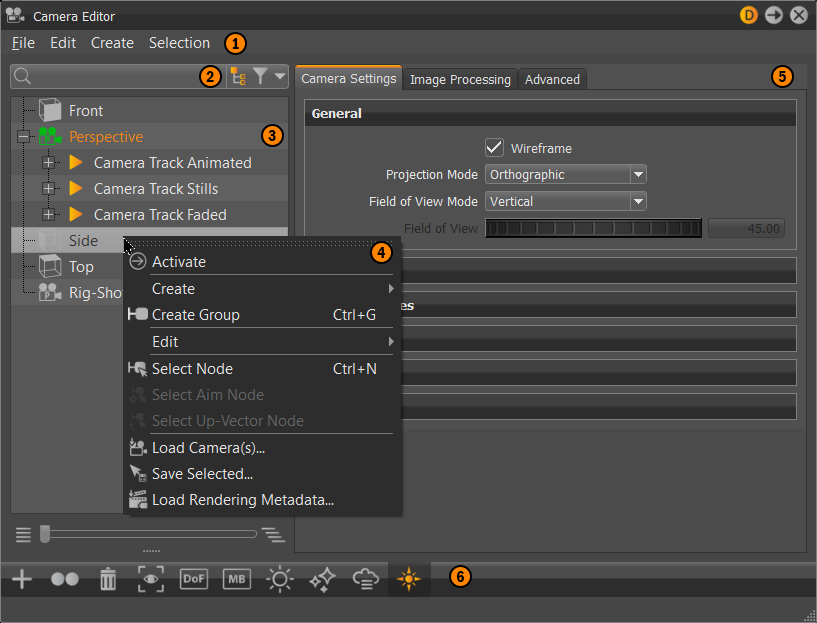Choose Create Group from the context menu
Image resolution: width=817 pixels, height=623 pixels.
[262, 315]
